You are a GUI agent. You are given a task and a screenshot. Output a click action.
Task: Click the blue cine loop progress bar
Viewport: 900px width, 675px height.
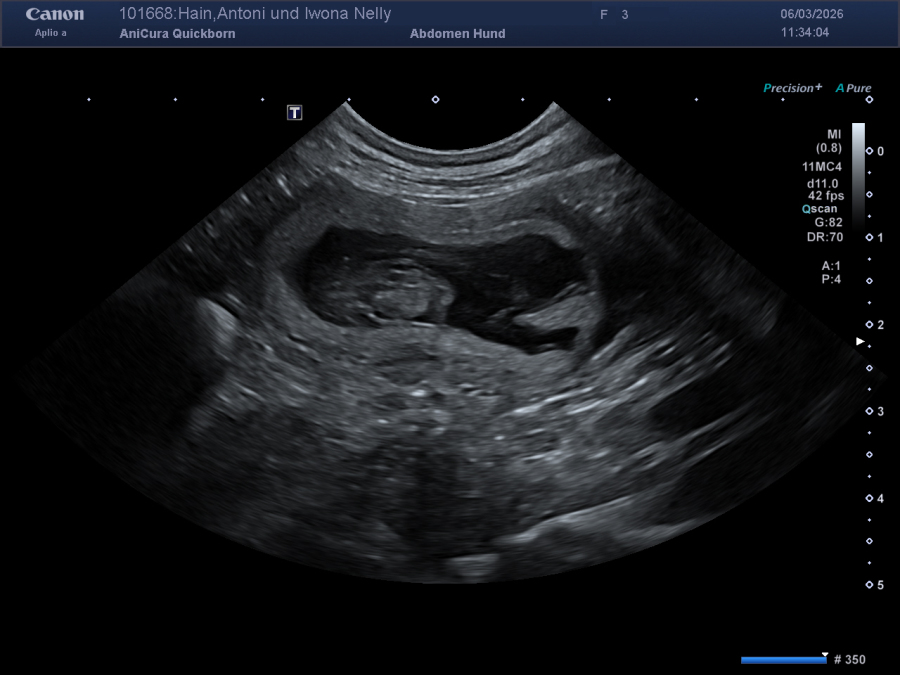click(x=783, y=660)
